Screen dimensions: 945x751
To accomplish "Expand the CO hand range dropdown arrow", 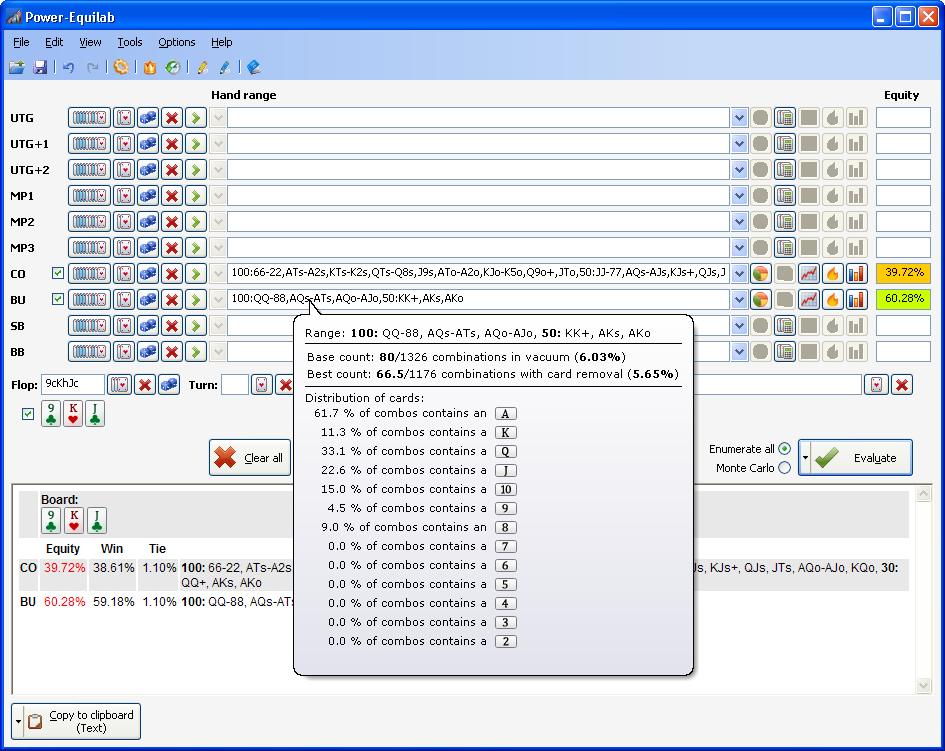I will [x=739, y=273].
